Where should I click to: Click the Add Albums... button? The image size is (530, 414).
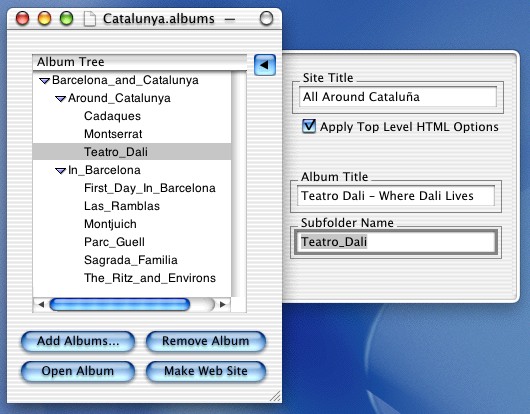tap(78, 341)
